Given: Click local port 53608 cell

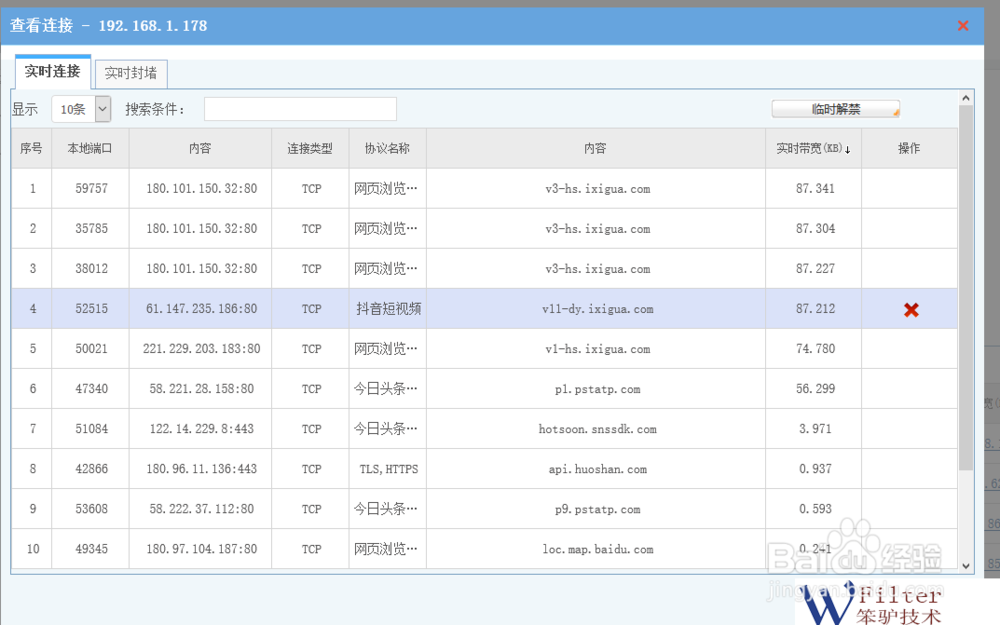Looking at the screenshot, I should pyautogui.click(x=90, y=509).
